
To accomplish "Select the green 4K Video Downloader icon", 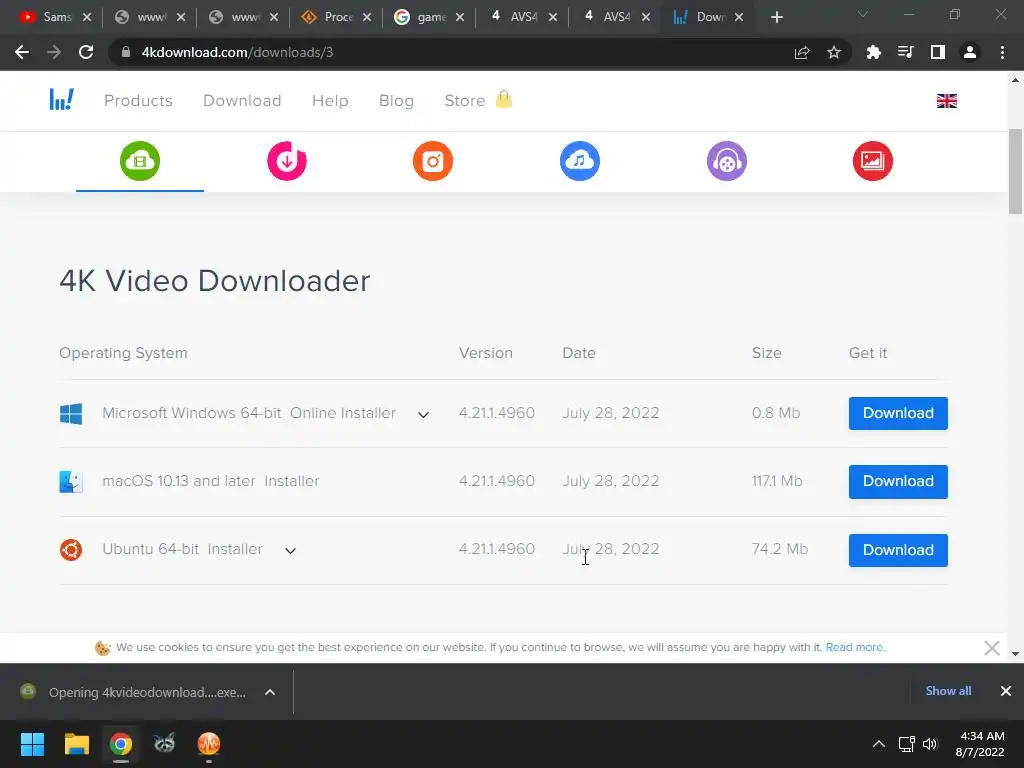I will [140, 161].
